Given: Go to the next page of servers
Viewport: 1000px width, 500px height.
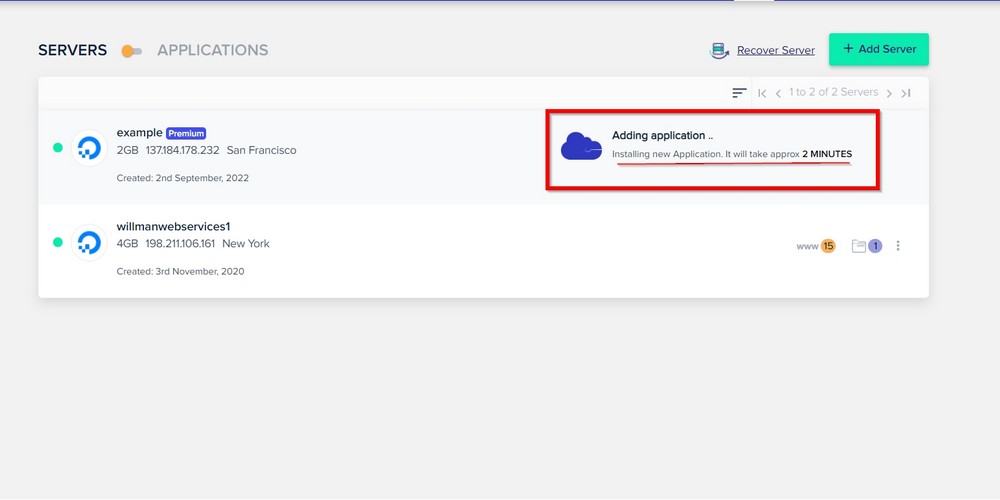Looking at the screenshot, I should 889,93.
